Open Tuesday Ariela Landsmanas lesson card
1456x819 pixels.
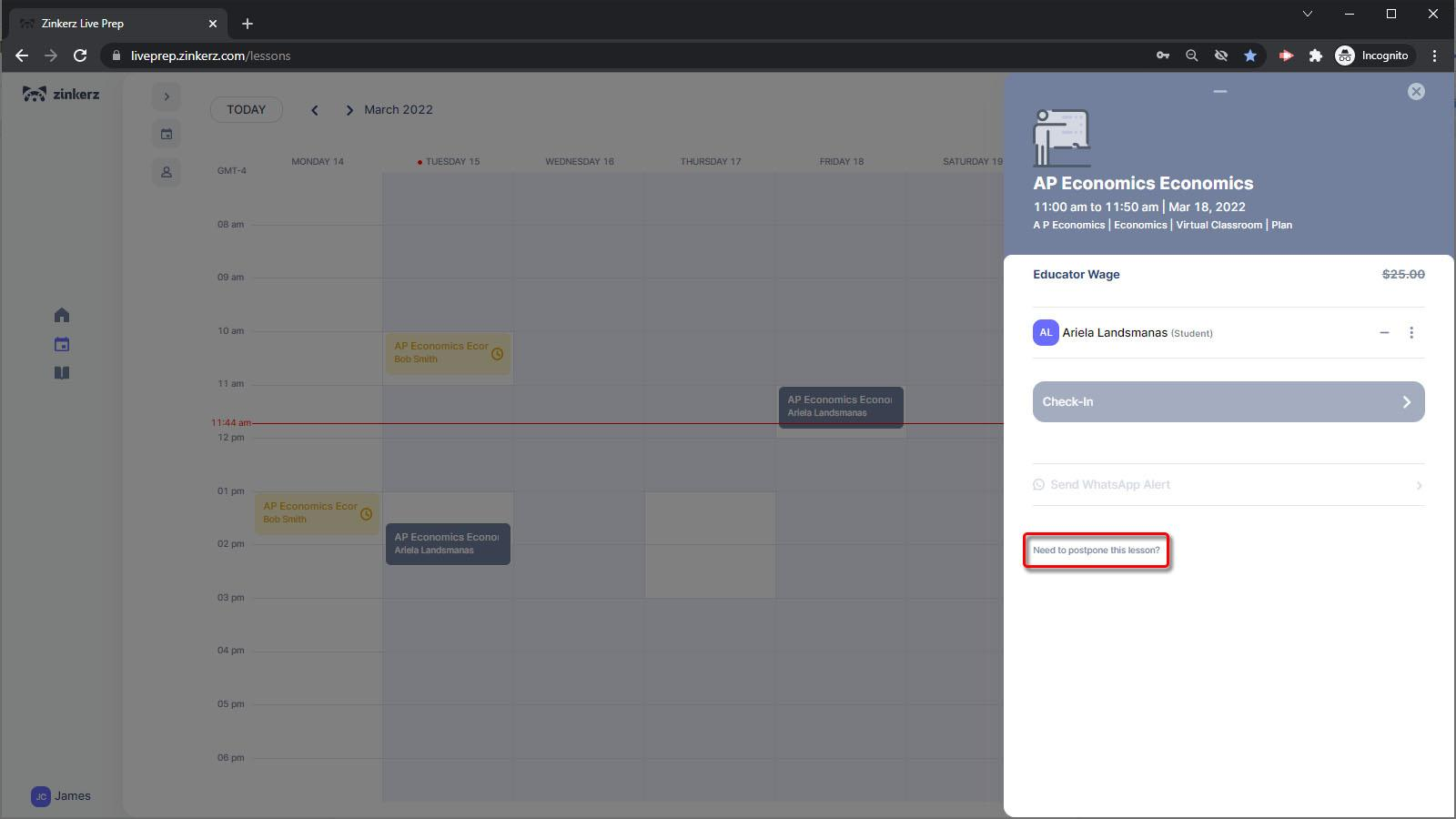click(448, 543)
